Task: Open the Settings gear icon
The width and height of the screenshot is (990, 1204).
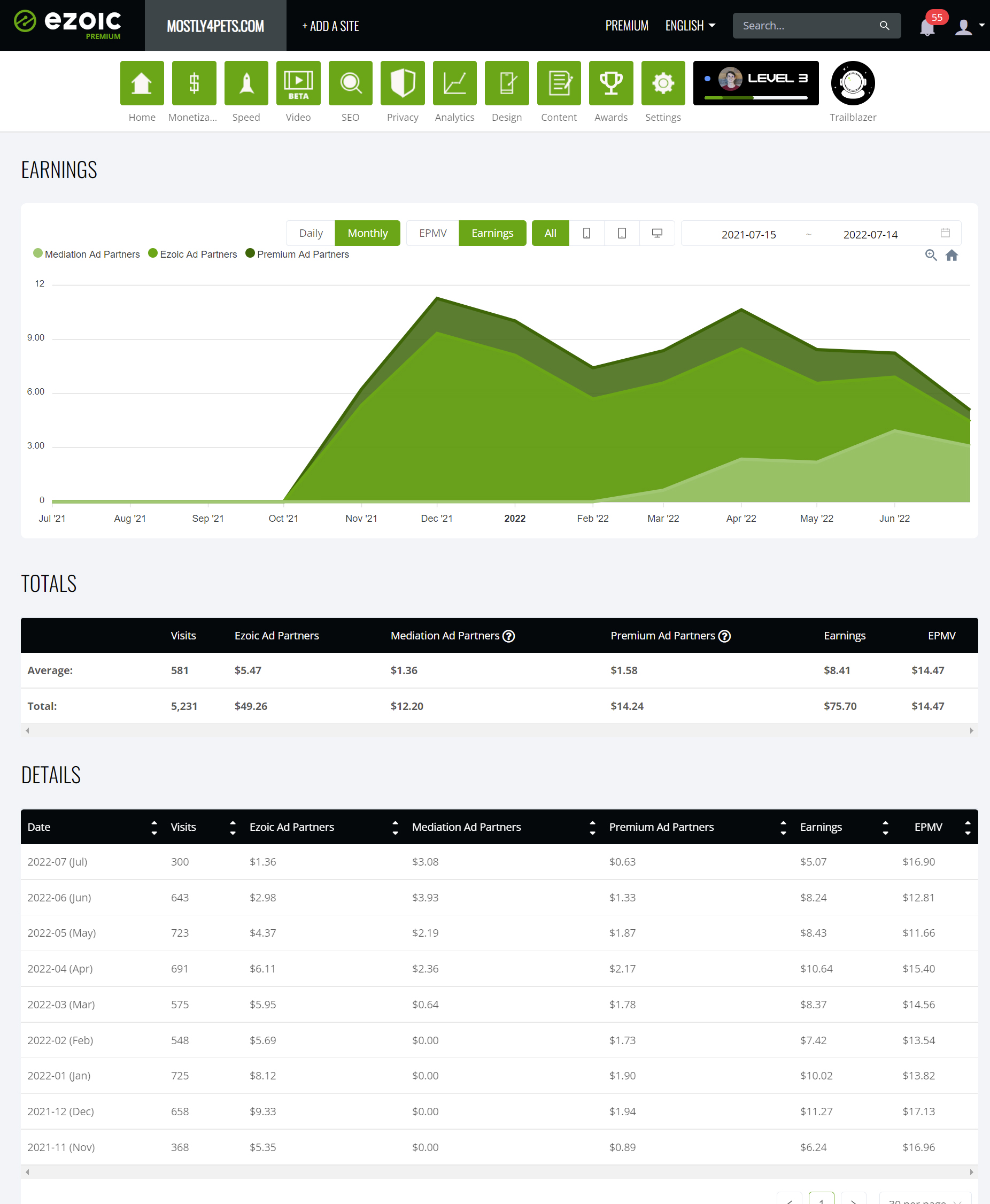Action: pyautogui.click(x=663, y=83)
